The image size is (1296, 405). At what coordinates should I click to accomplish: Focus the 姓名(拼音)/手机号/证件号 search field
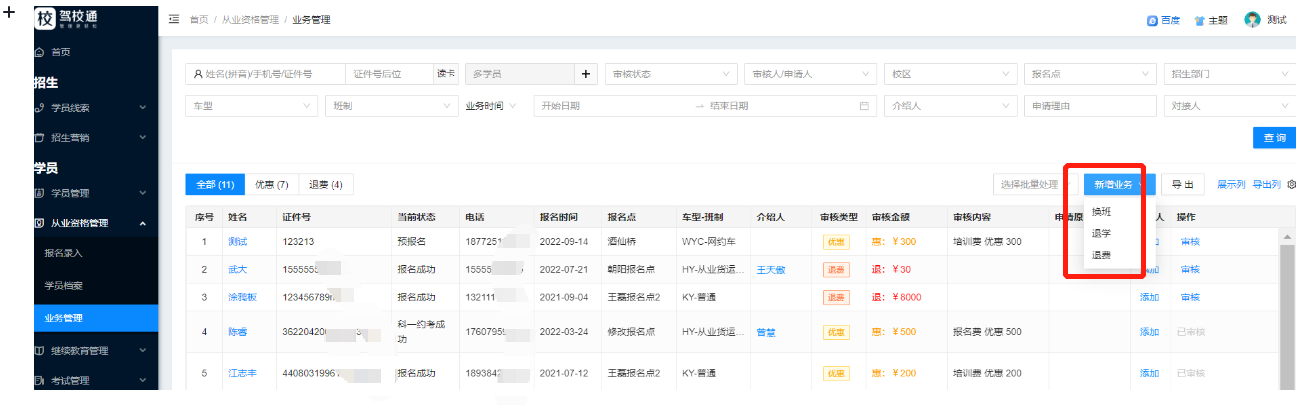[x=266, y=74]
